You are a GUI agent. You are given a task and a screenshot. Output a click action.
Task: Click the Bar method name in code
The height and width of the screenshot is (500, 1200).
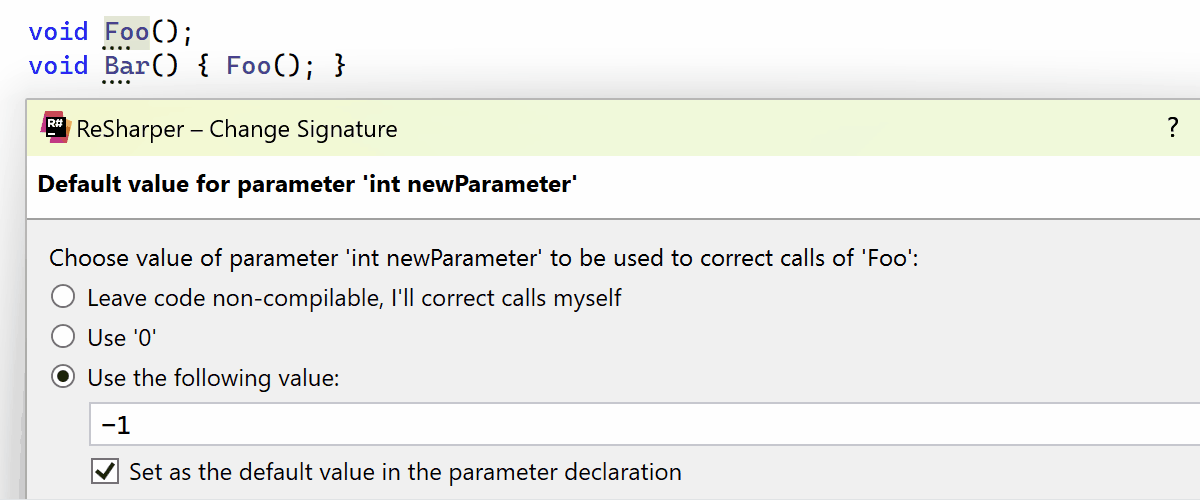coord(127,66)
